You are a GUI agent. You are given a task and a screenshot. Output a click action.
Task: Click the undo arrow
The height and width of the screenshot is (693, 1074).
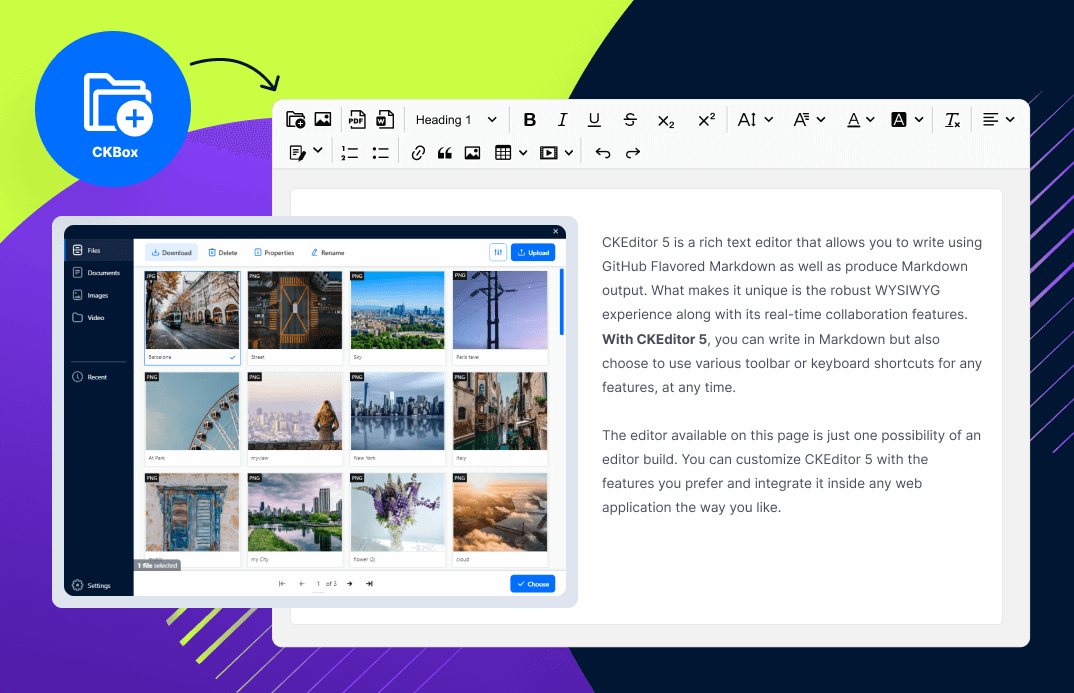(603, 153)
